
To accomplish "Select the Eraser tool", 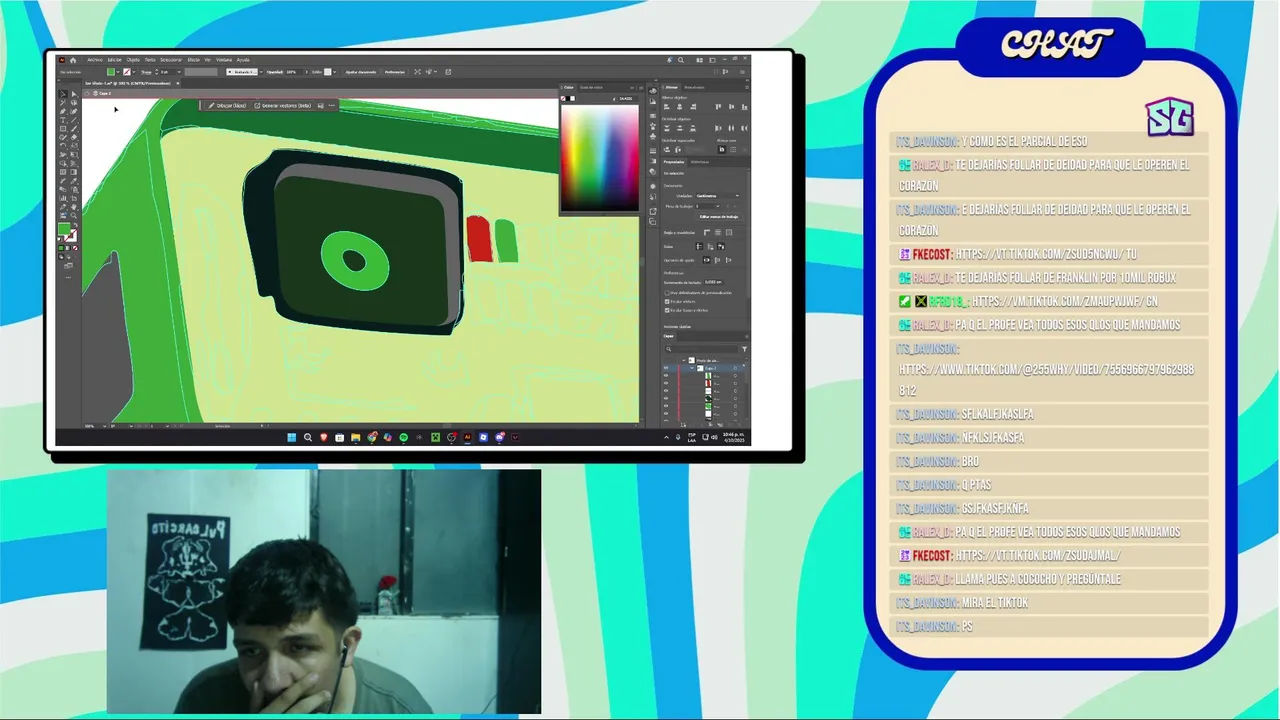I will pos(74,137).
